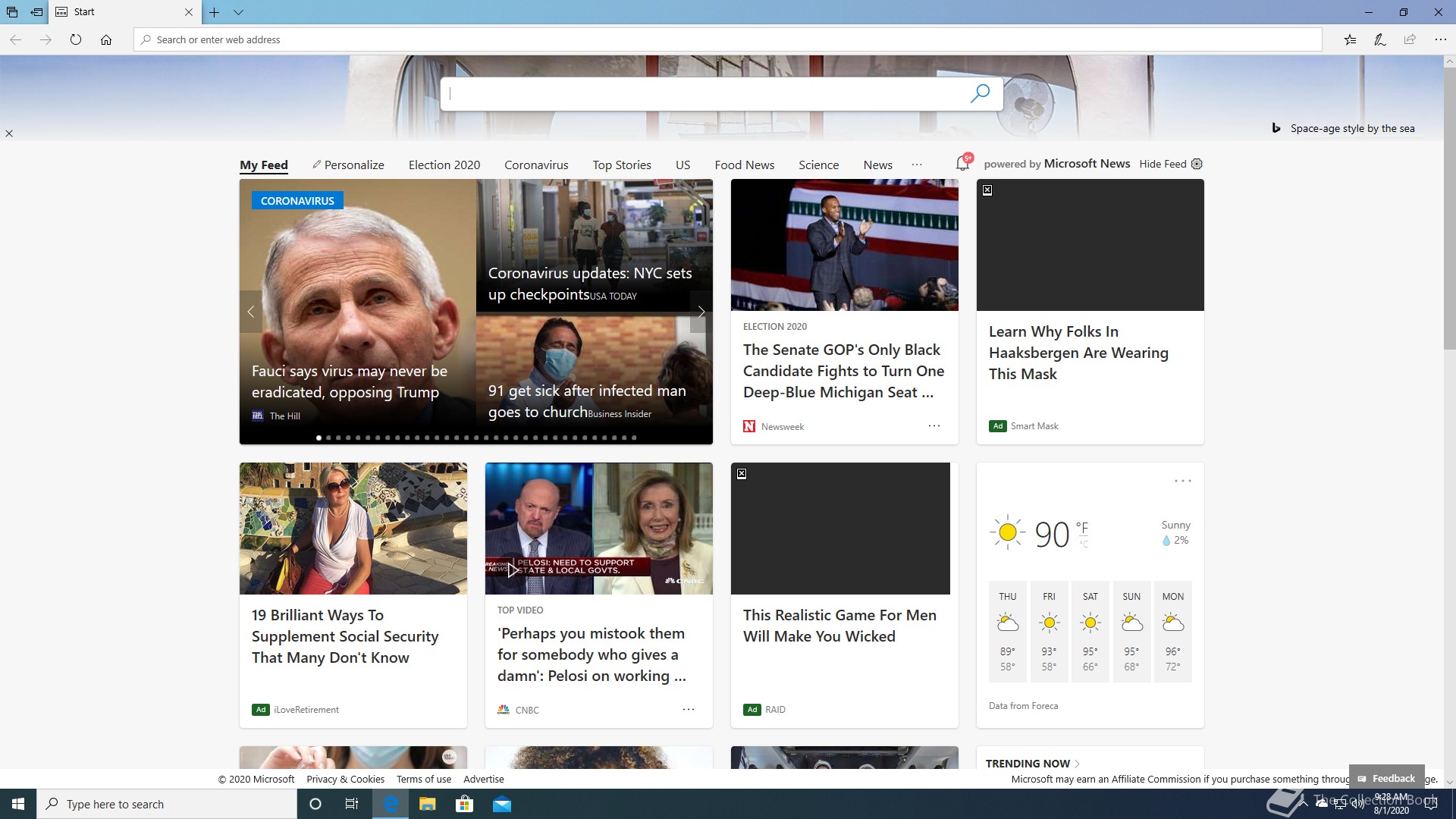The image size is (1456, 819).
Task: Select the first carousel dot indicator
Action: [x=318, y=438]
